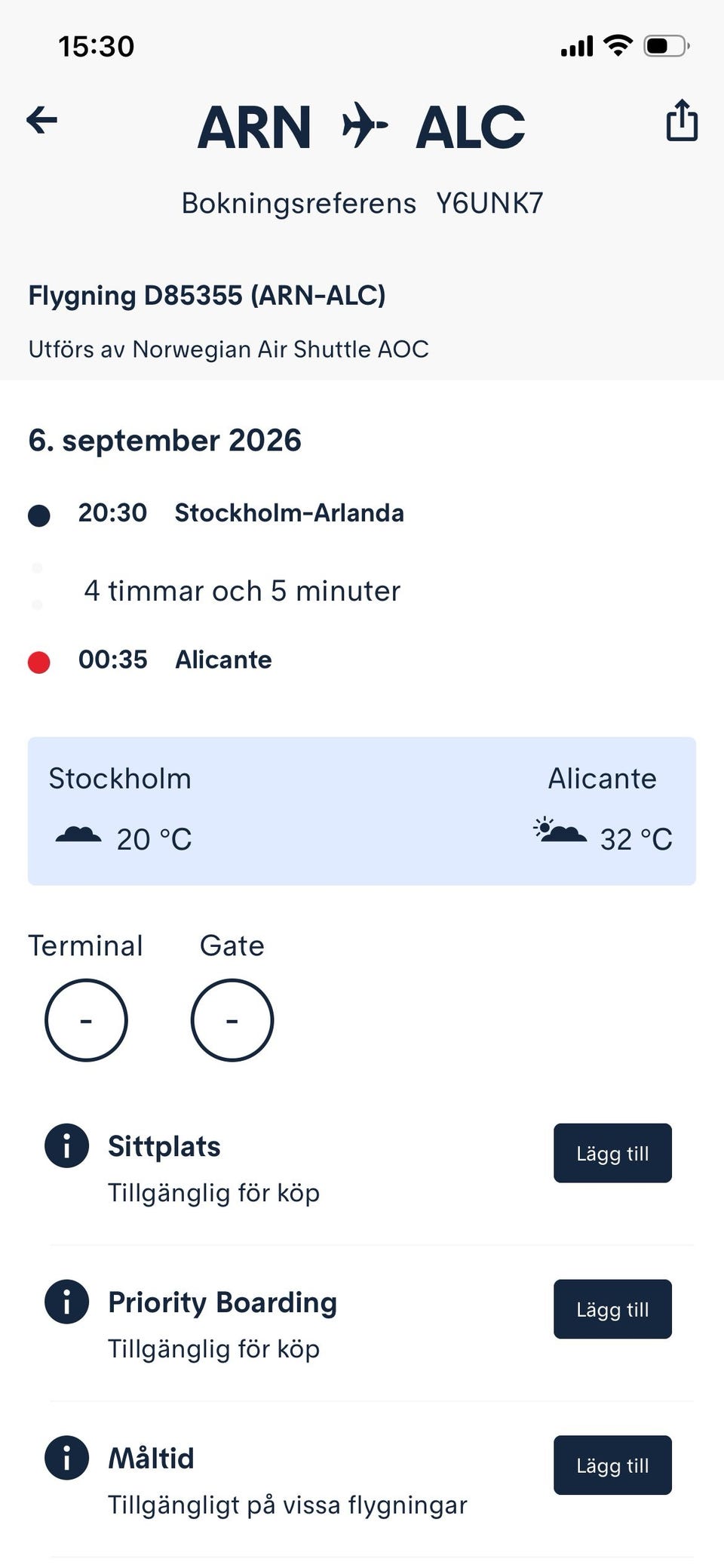The height and width of the screenshot is (1568, 724).
Task: Tap the back arrow icon
Action: pos(41,120)
